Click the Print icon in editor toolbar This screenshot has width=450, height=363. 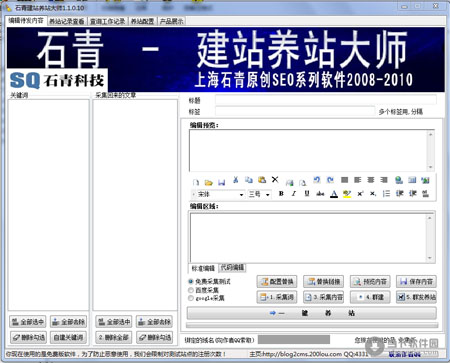[x=289, y=182]
